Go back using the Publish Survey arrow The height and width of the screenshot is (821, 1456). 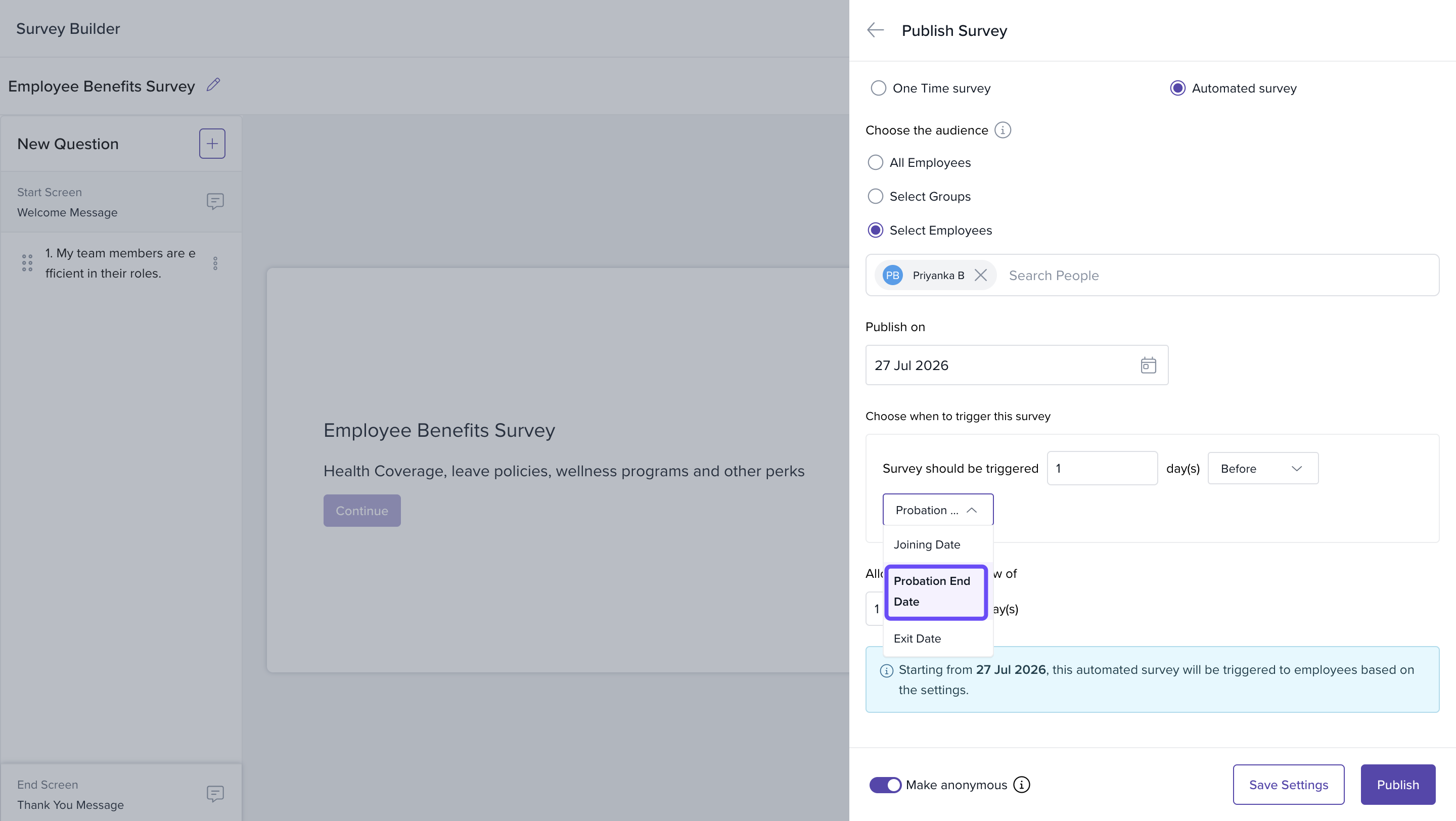(x=875, y=30)
